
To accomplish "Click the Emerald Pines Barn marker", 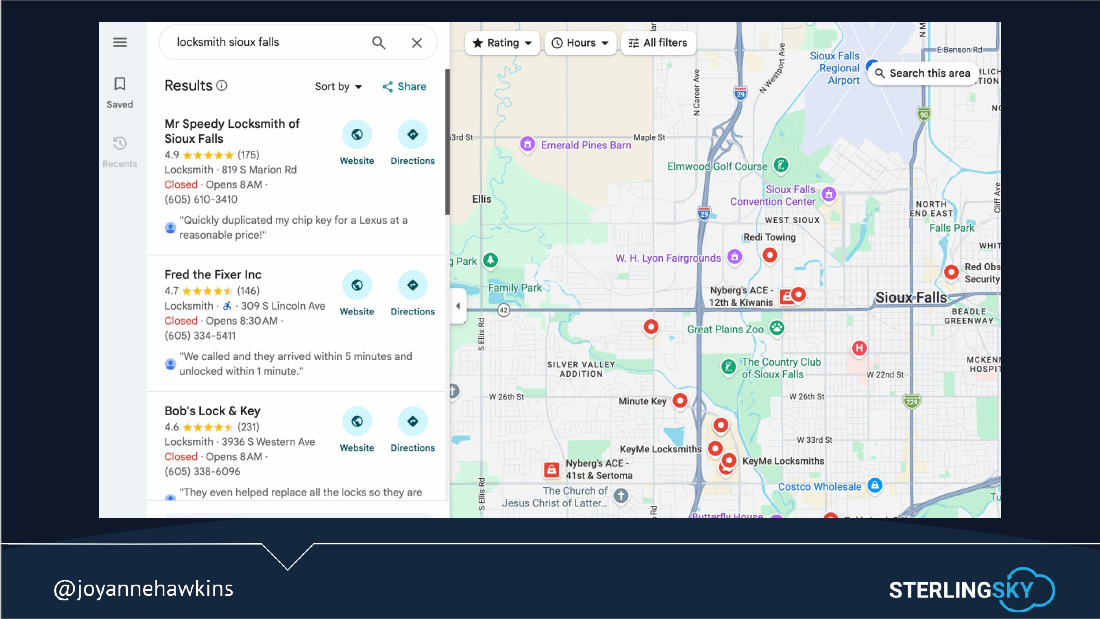I will click(528, 145).
